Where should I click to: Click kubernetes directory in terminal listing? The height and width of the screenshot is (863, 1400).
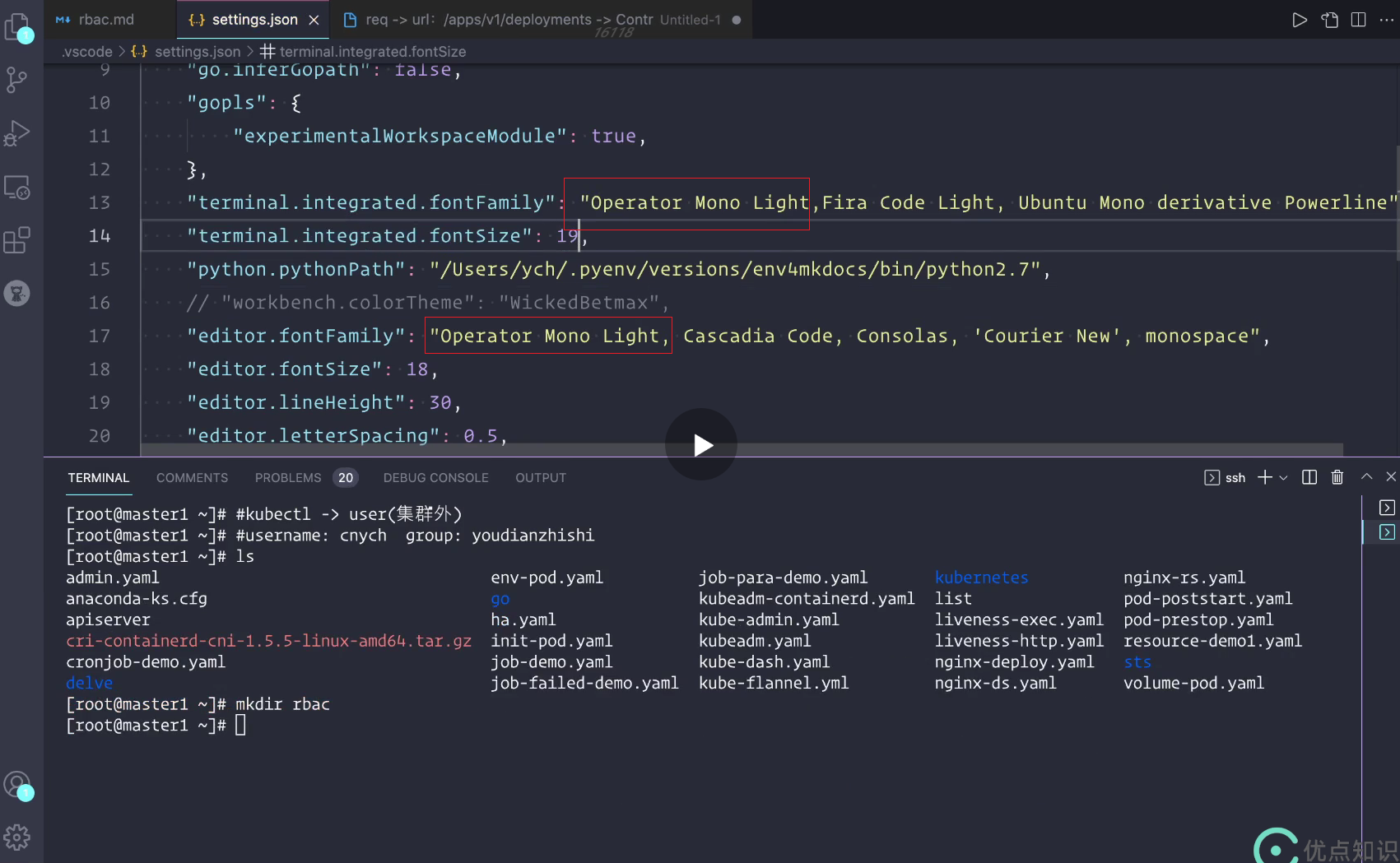[981, 578]
